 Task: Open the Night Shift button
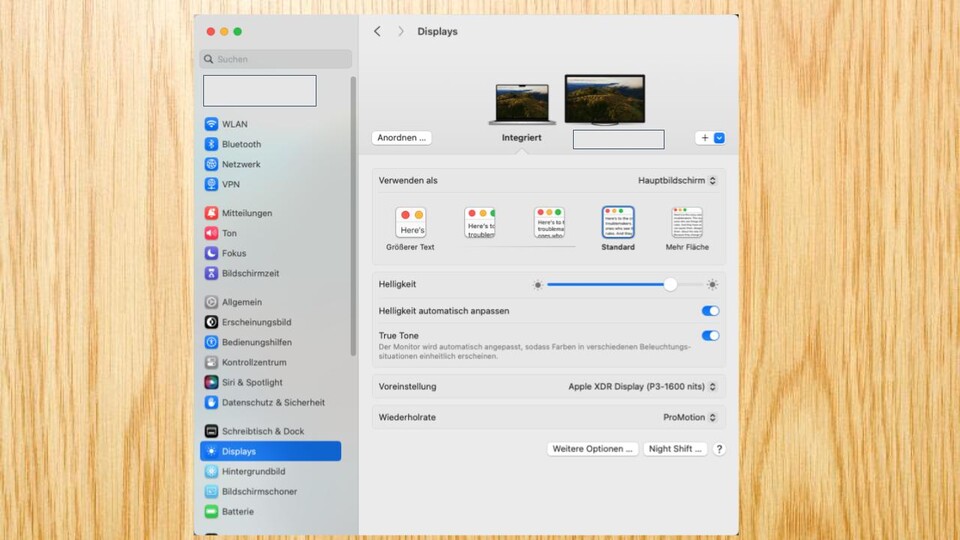(x=675, y=449)
